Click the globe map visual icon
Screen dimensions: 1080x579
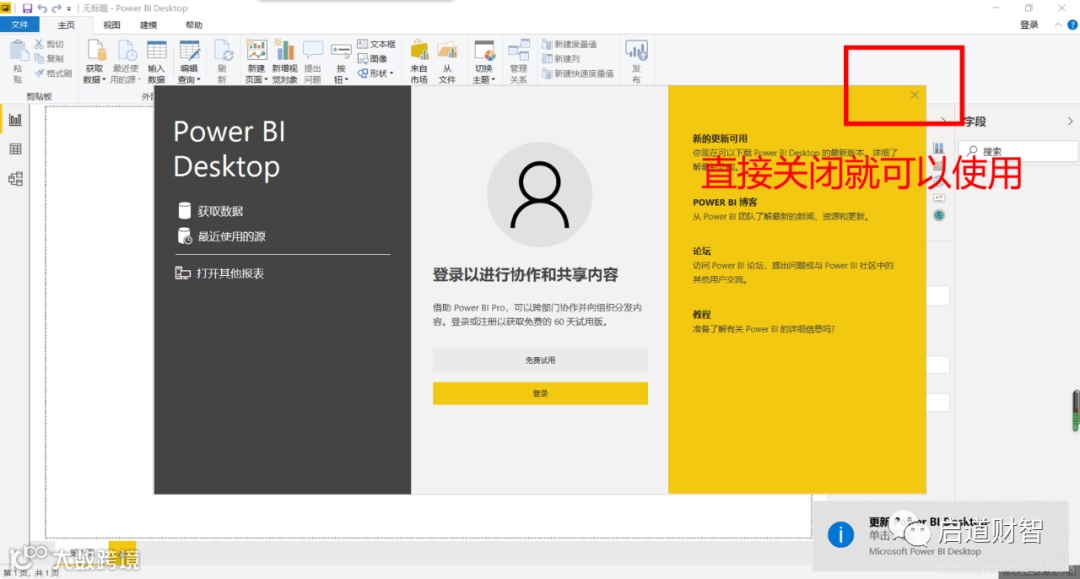coord(939,215)
